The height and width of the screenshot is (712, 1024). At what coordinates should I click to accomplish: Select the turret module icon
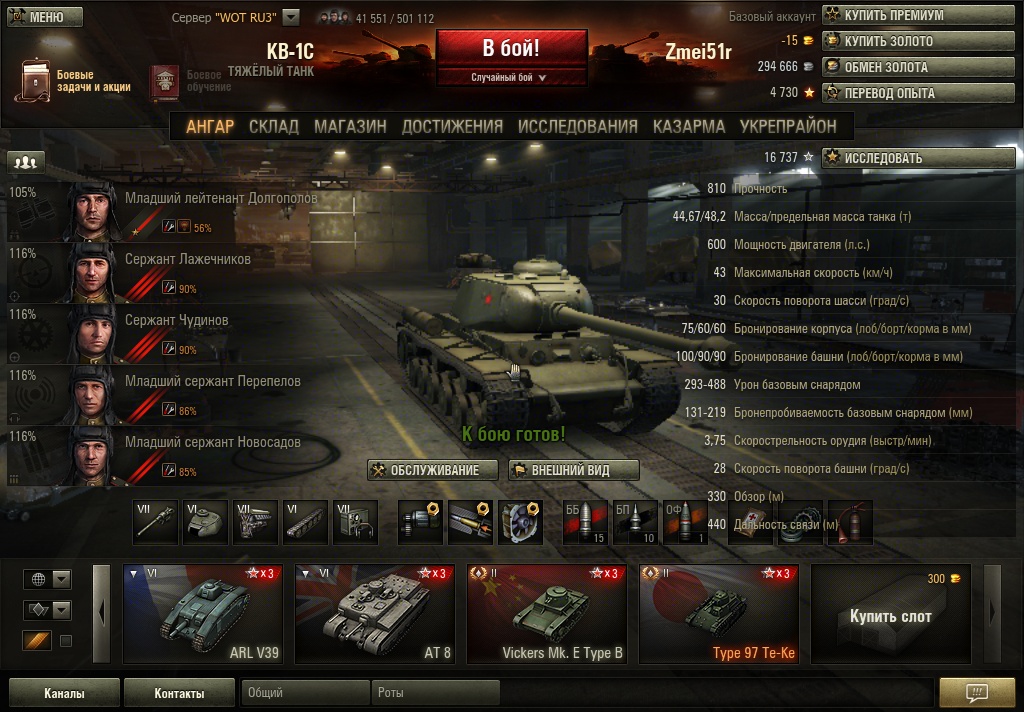206,522
